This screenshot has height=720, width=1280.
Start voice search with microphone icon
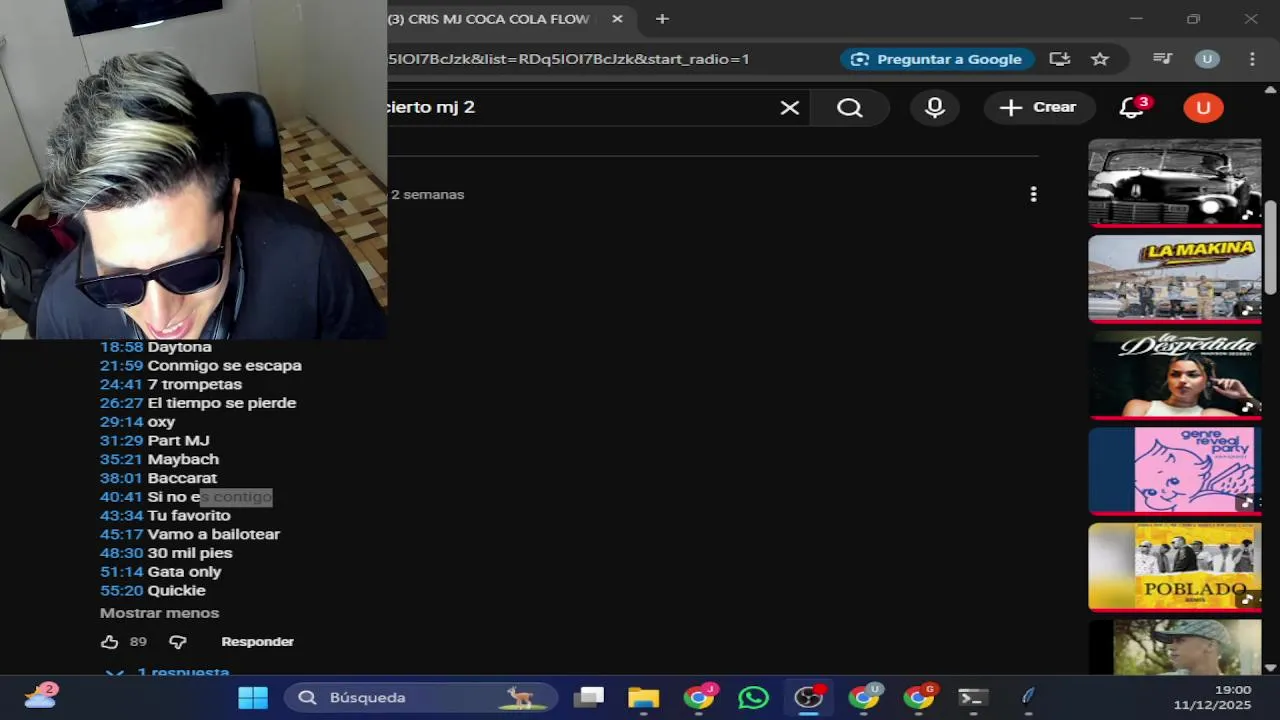click(935, 107)
